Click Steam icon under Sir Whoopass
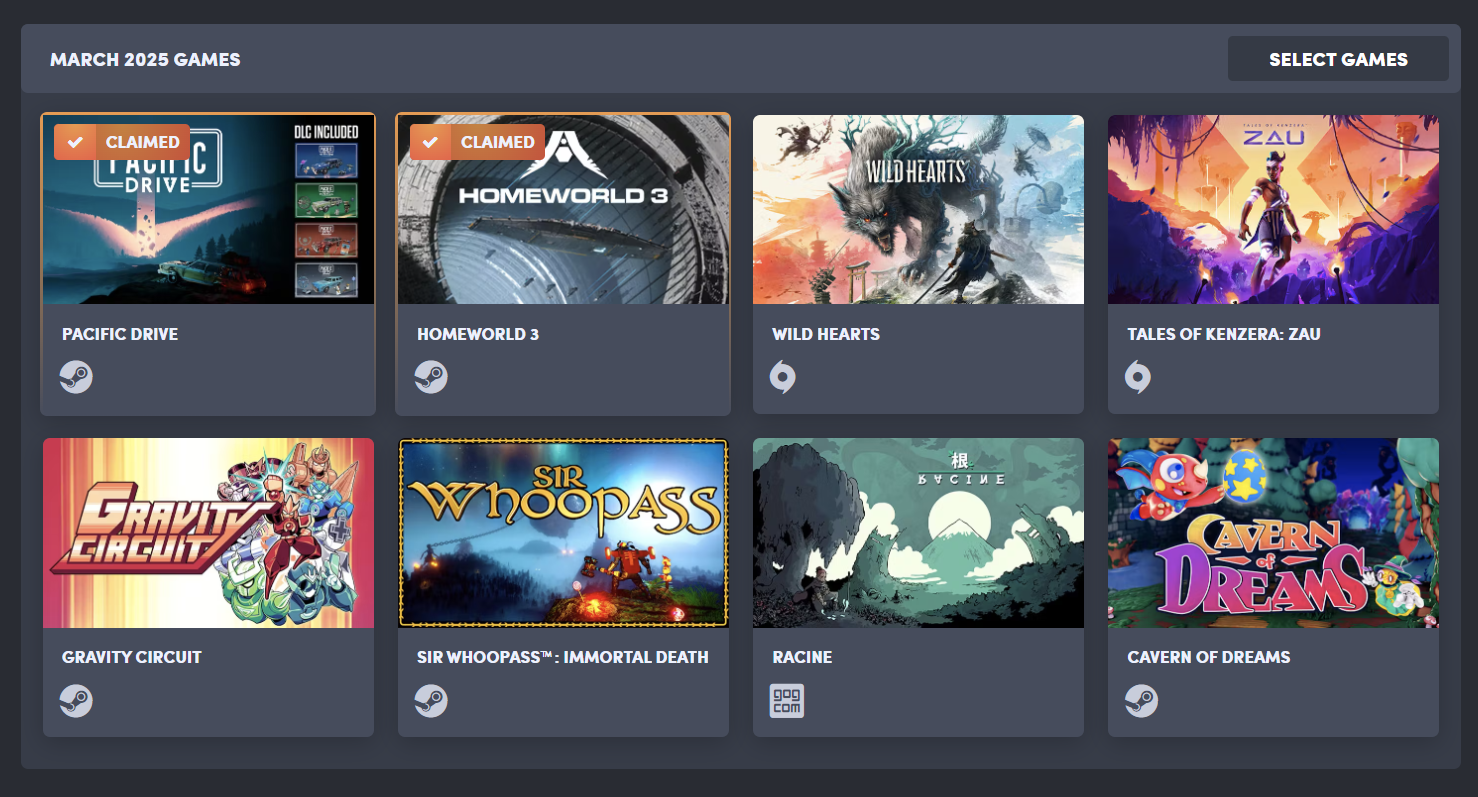 click(x=431, y=700)
